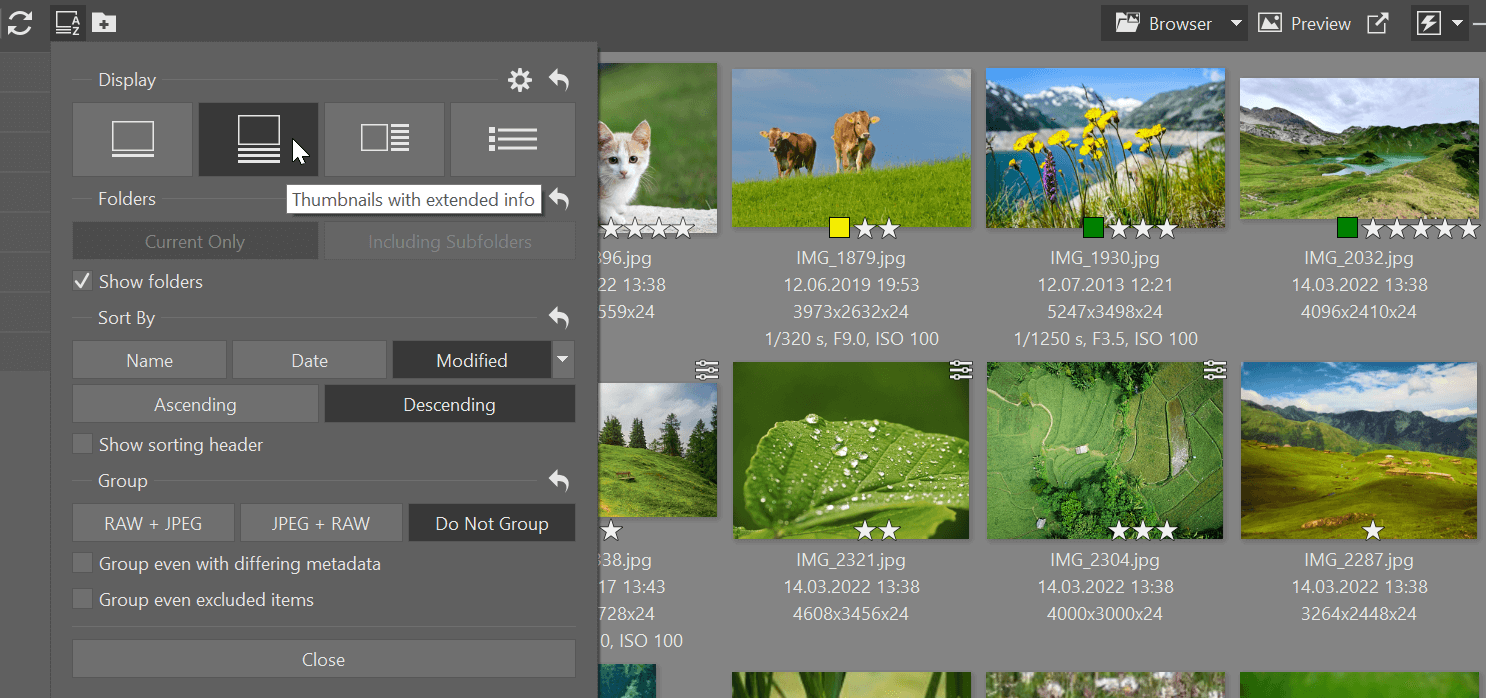The height and width of the screenshot is (698, 1486).
Task: Enable Group even with differing metadata
Action: (83, 564)
